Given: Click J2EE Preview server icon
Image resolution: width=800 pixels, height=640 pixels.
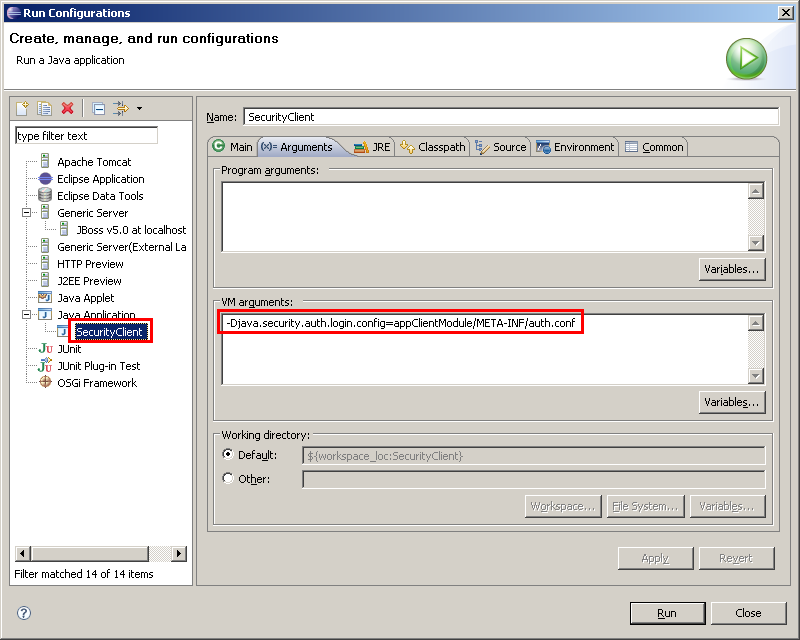Looking at the screenshot, I should click(45, 281).
